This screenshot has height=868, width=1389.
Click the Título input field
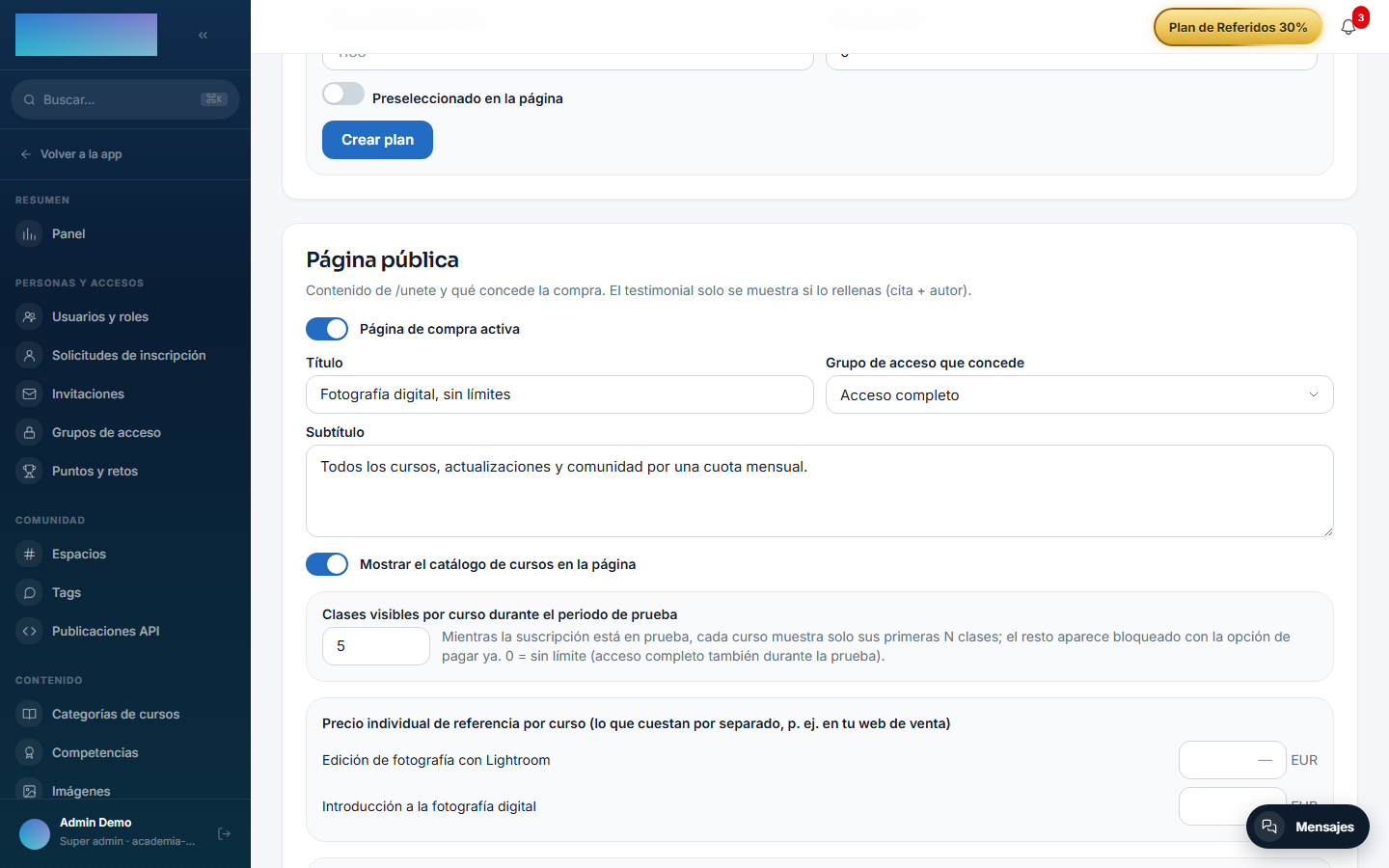click(559, 394)
